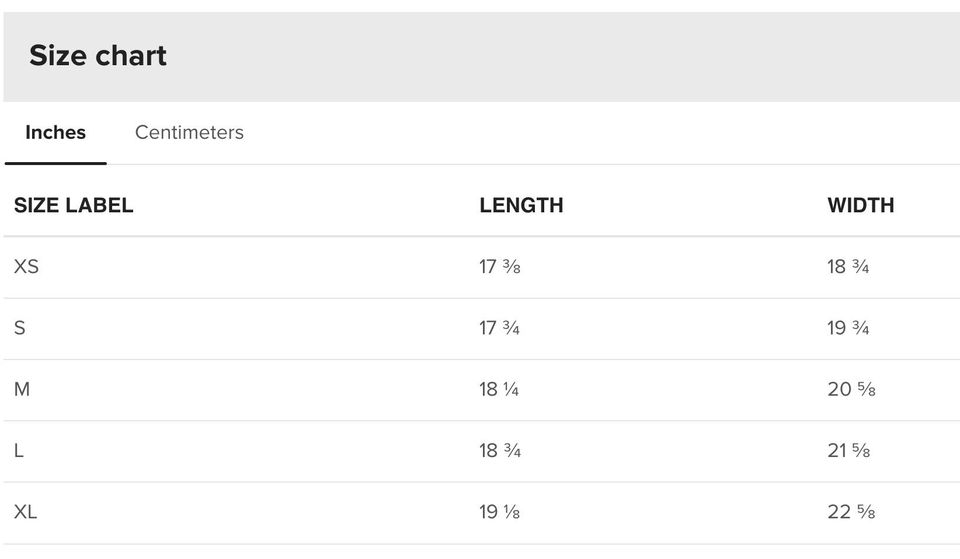Click the XL length value 19 ⅛
Image resolution: width=960 pixels, height=559 pixels.
point(499,512)
